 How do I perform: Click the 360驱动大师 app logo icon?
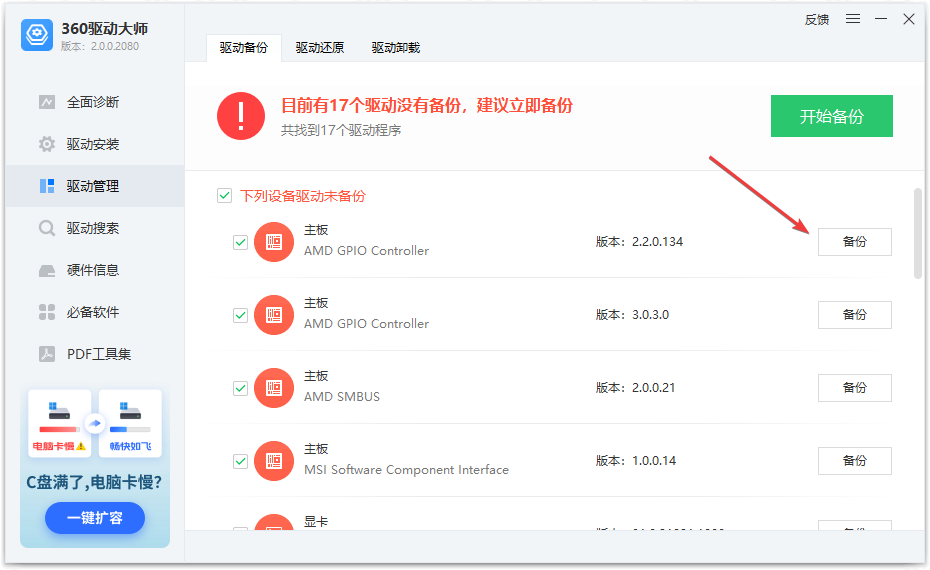pos(37,35)
